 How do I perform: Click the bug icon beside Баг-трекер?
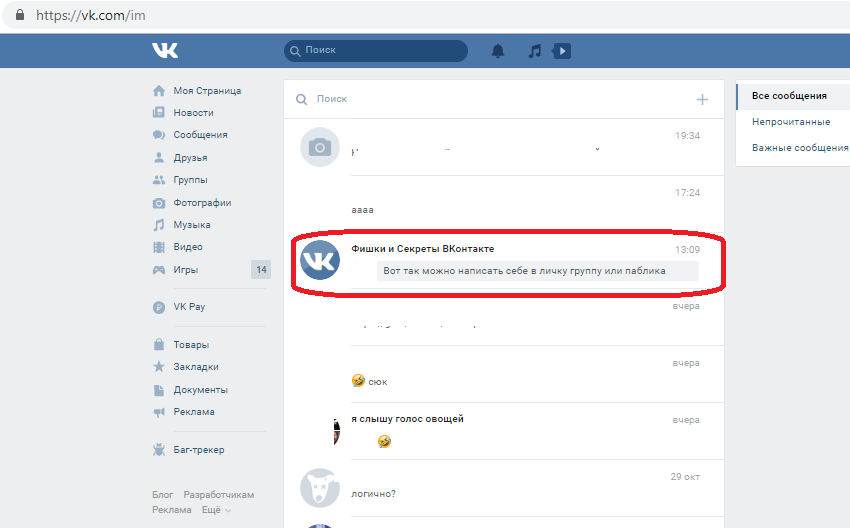(x=159, y=449)
